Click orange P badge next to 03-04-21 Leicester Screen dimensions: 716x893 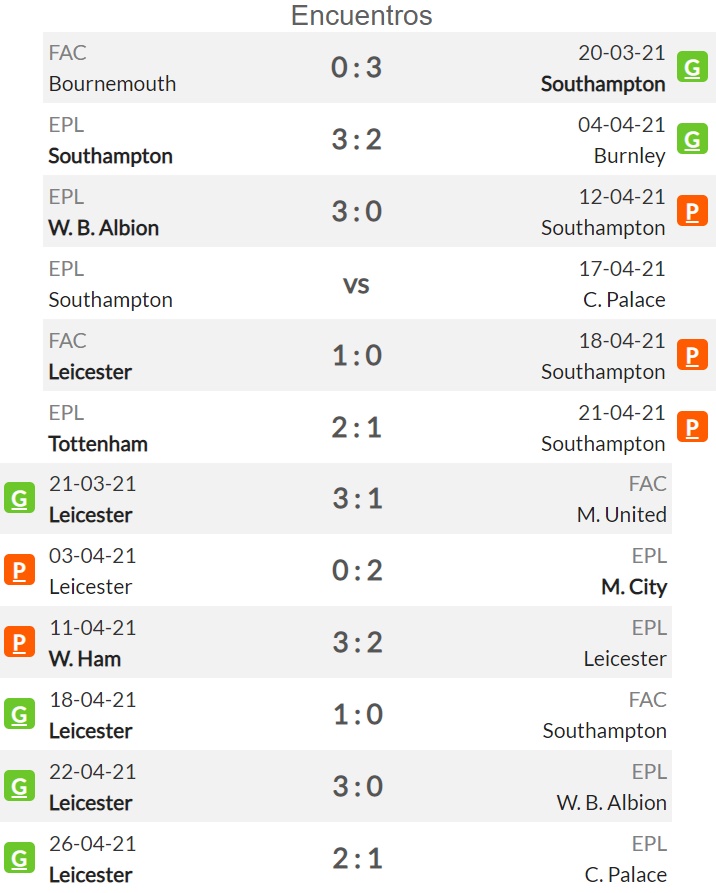point(19,570)
